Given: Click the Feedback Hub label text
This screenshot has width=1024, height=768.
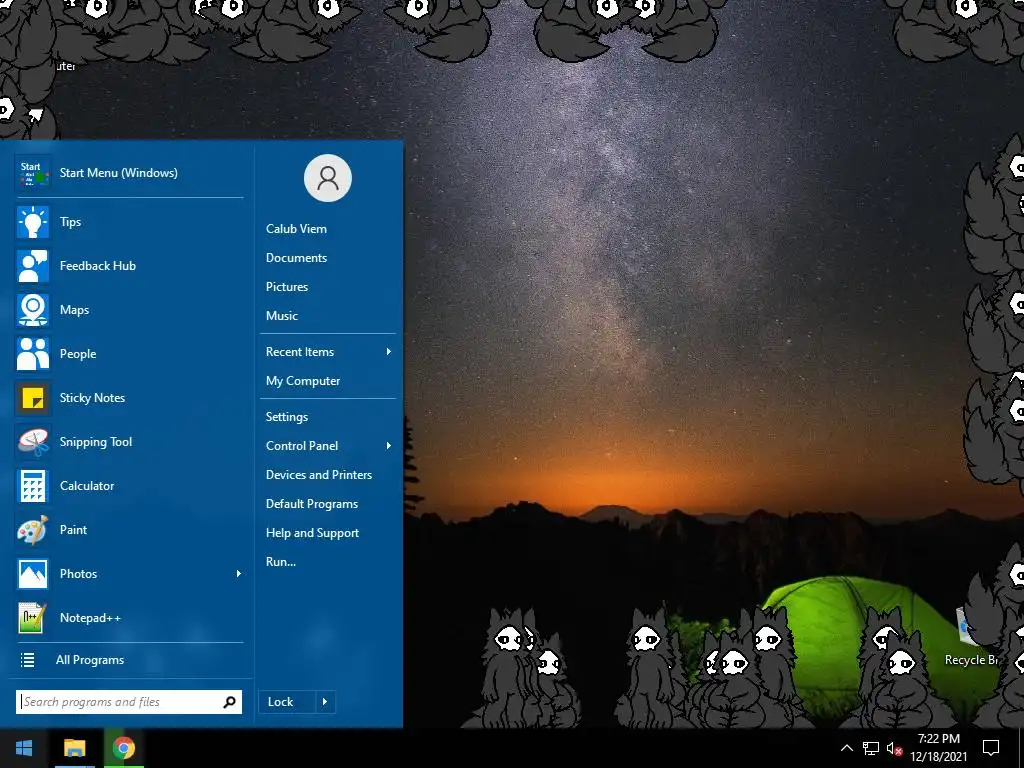Looking at the screenshot, I should [98, 266].
